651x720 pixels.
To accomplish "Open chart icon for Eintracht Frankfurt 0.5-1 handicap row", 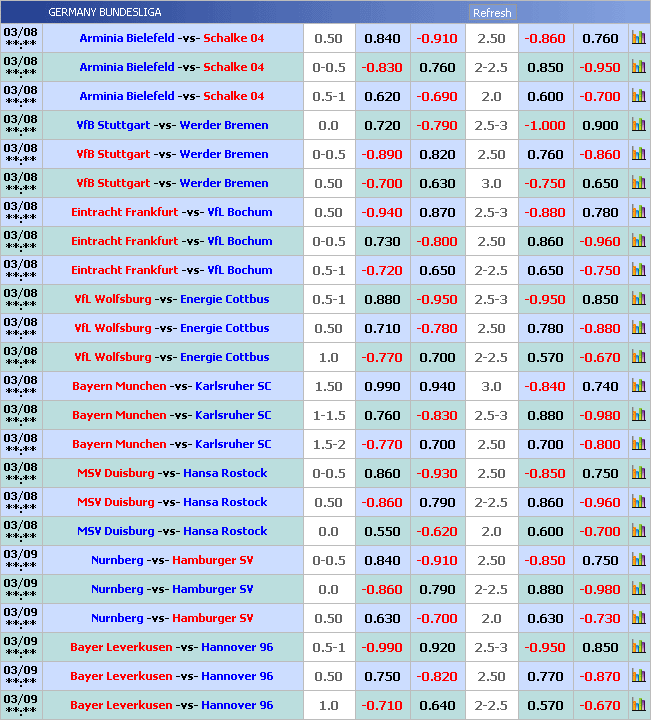I will [639, 270].
